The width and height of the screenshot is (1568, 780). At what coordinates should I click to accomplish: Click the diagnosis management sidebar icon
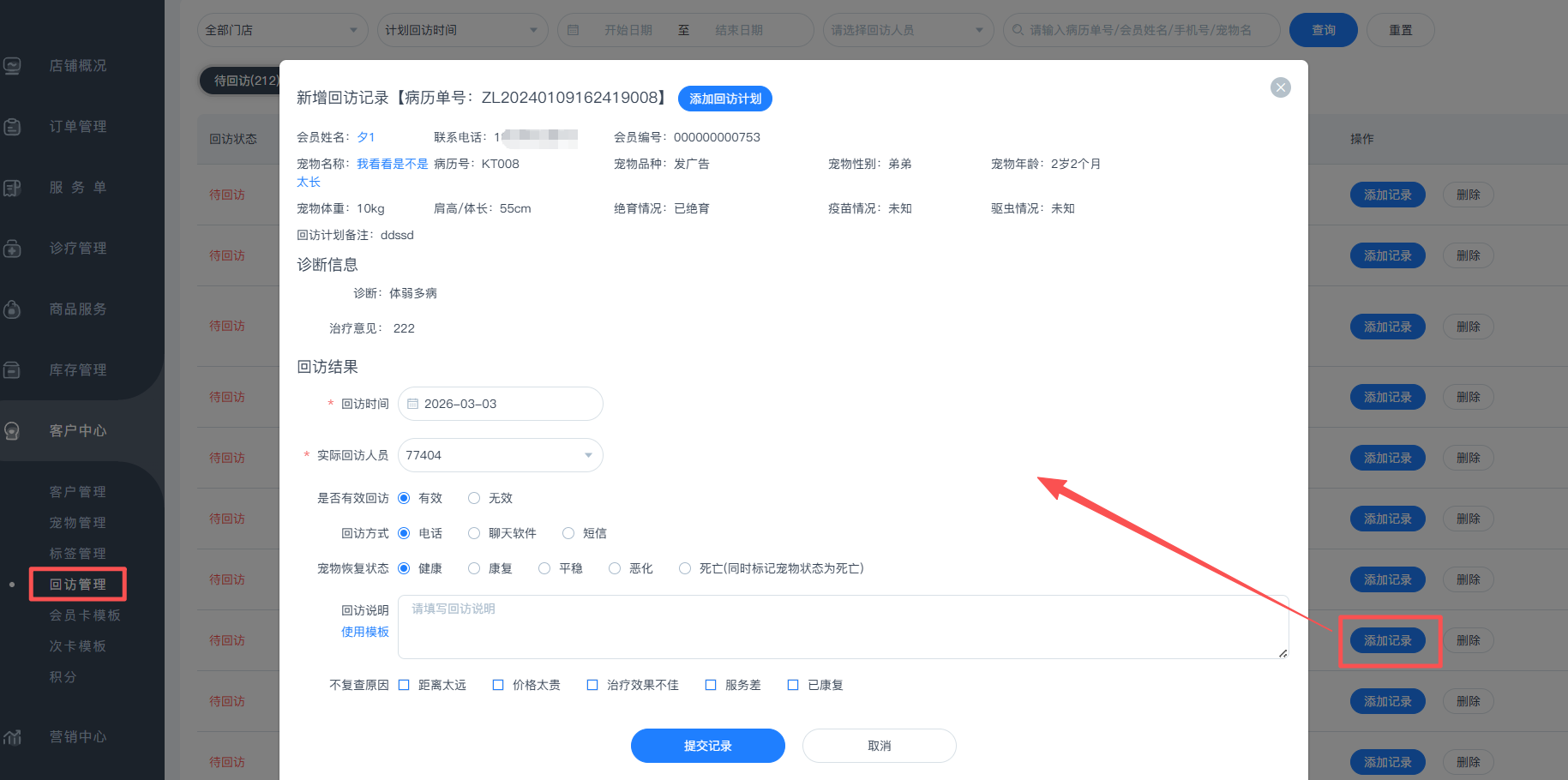12,249
